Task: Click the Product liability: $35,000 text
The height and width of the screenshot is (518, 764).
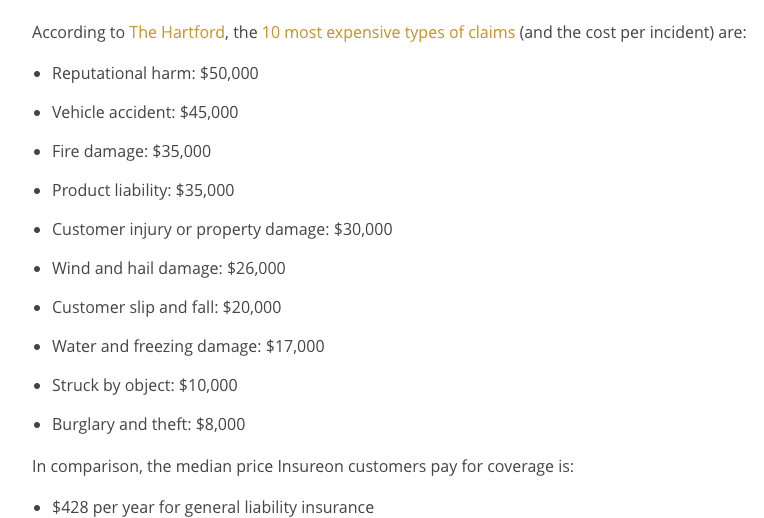Action: pos(143,190)
